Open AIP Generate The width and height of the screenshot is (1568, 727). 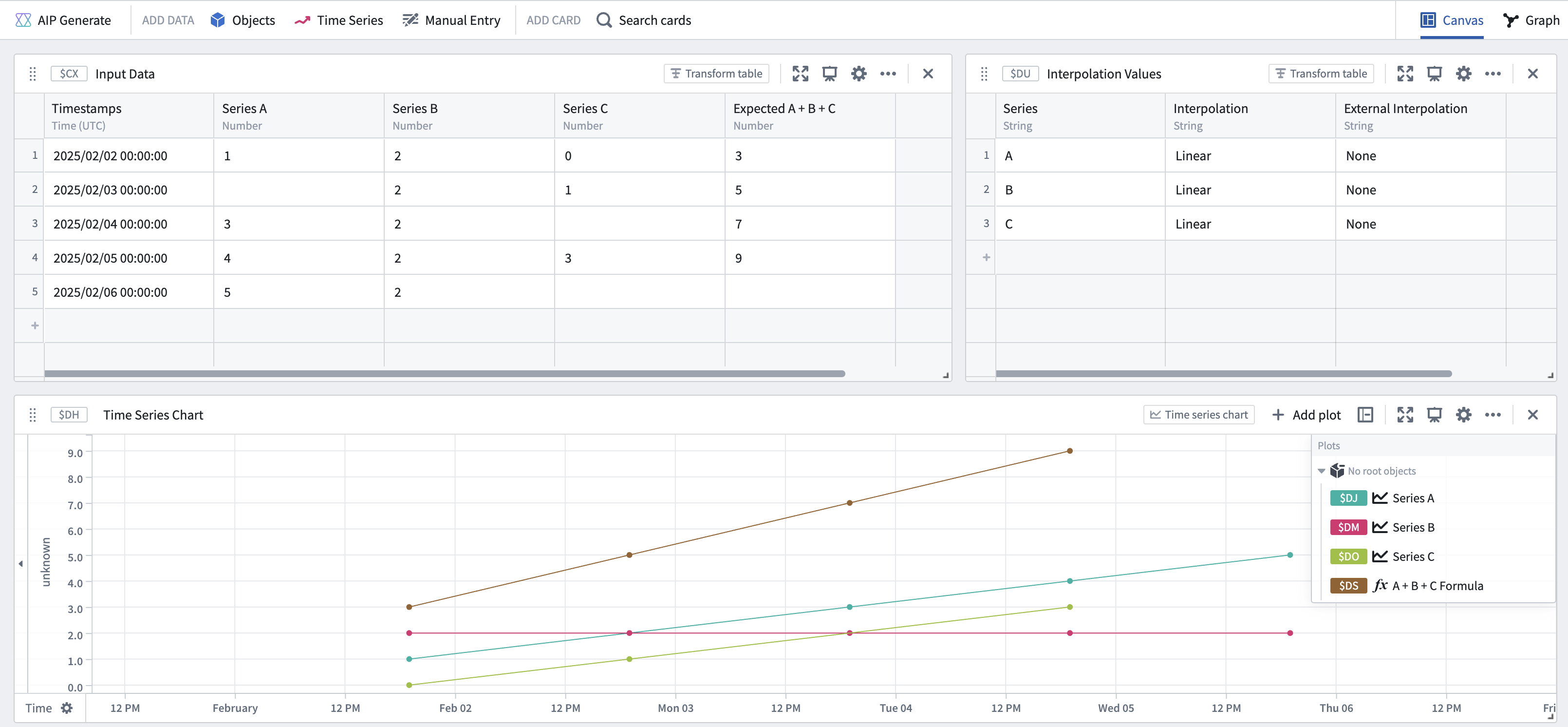click(x=63, y=20)
